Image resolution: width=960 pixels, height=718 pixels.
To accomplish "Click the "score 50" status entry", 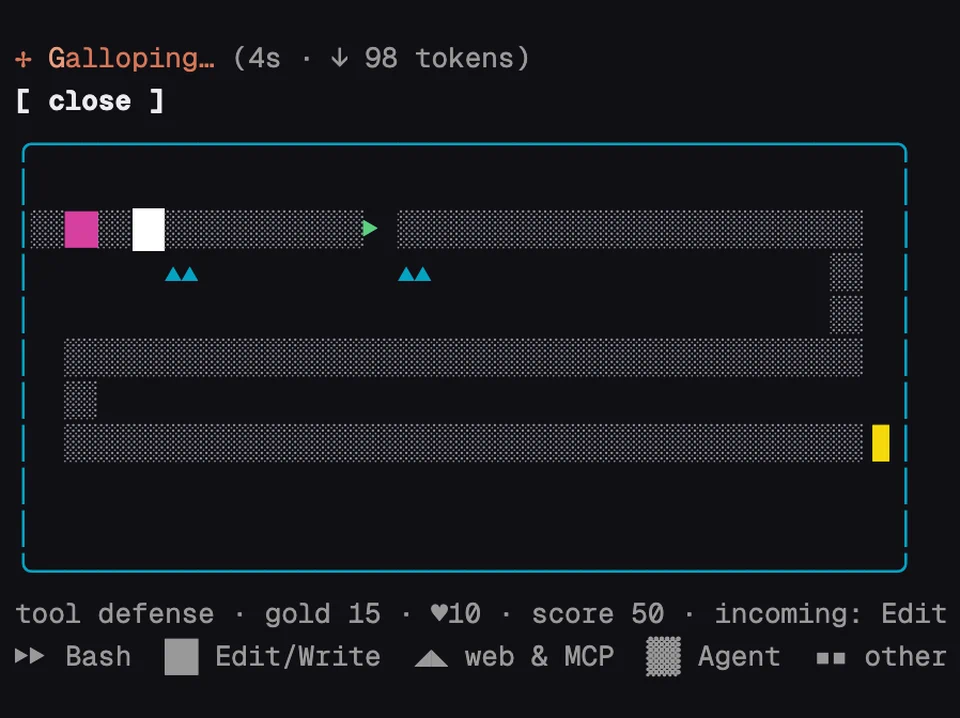I will (598, 613).
